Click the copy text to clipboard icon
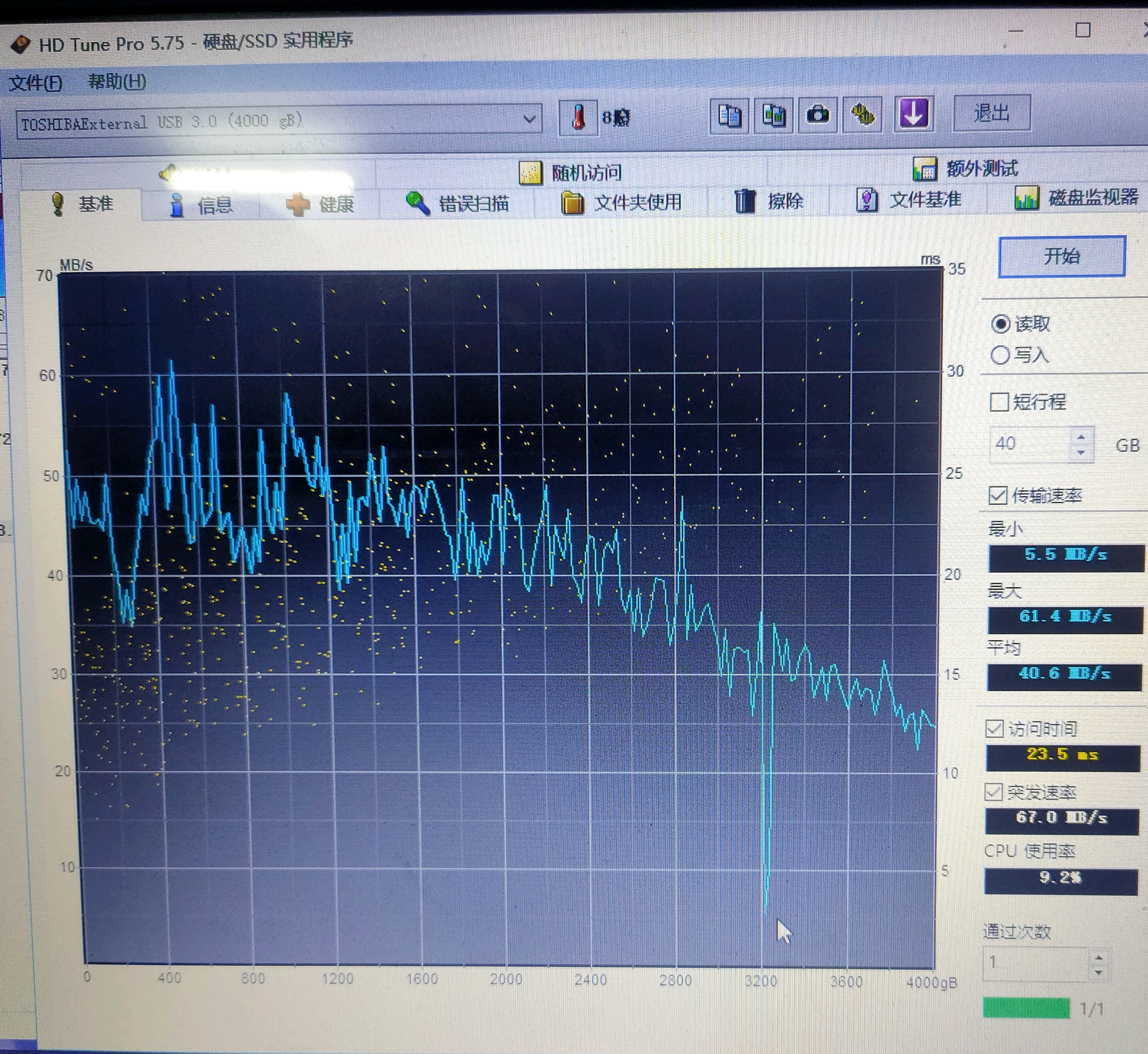The height and width of the screenshot is (1054, 1148). coord(729,116)
